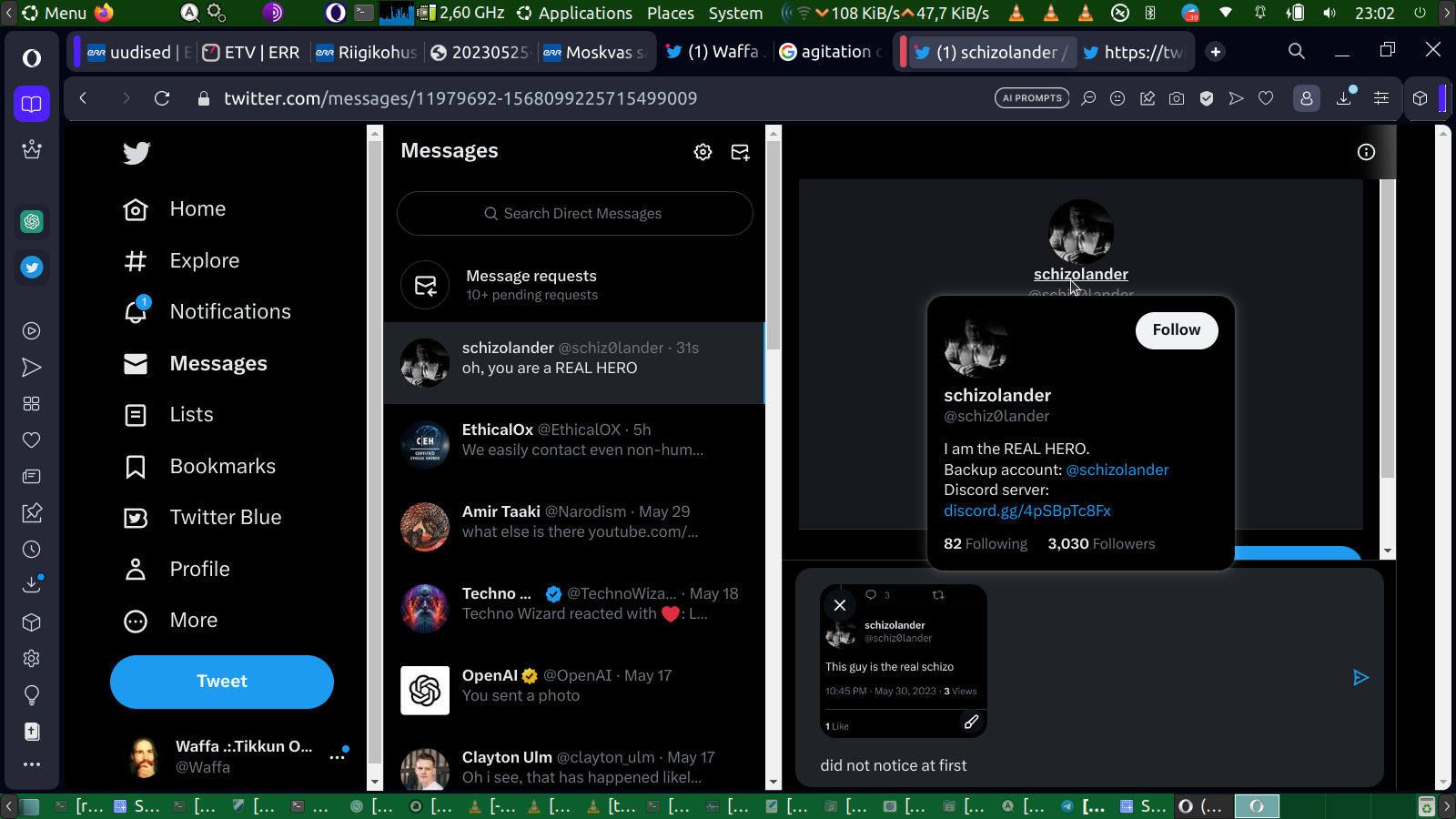Open Opera easy setup sliders icon
The image size is (1456, 819).
pos(1381,98)
